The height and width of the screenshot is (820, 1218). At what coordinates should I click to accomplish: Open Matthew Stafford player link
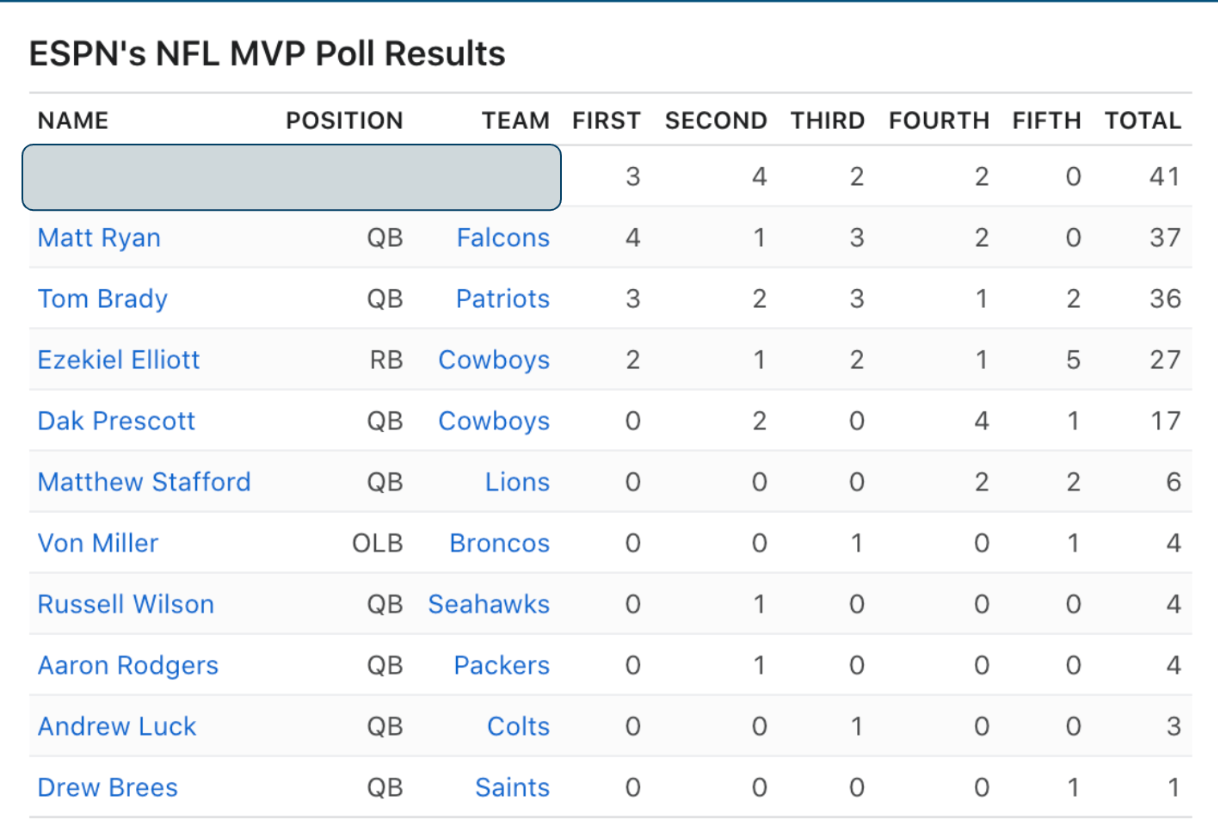coord(144,482)
